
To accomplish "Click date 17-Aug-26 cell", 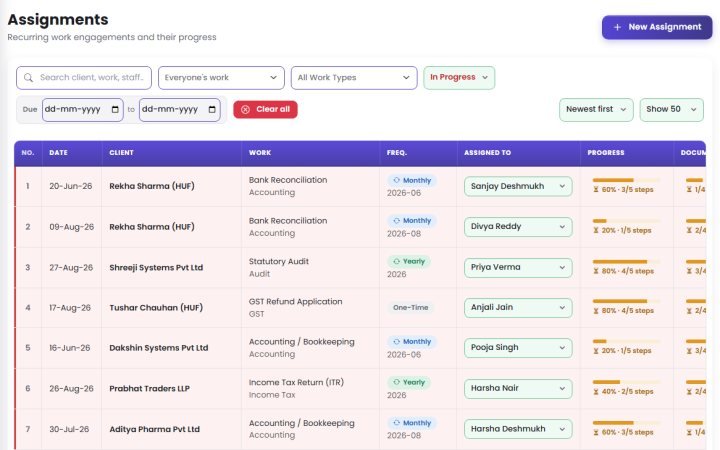I will coord(70,308).
